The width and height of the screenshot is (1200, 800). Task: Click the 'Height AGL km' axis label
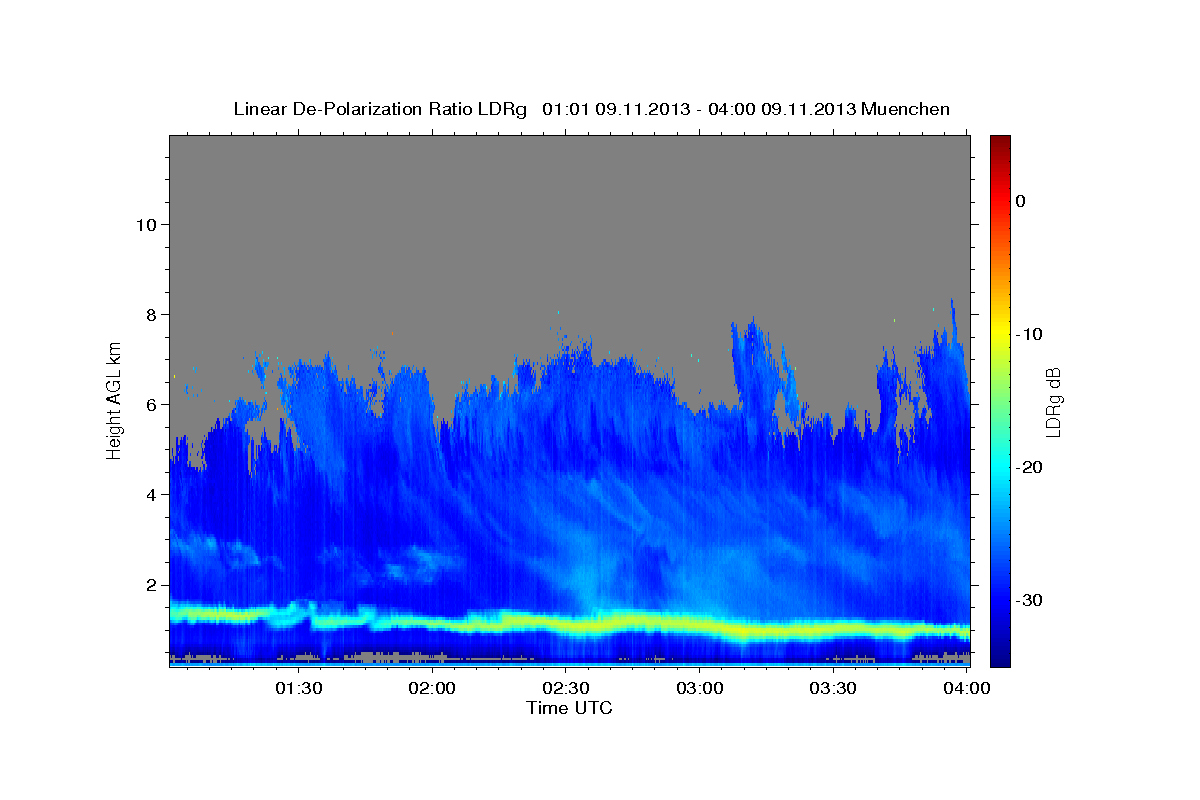(x=115, y=401)
